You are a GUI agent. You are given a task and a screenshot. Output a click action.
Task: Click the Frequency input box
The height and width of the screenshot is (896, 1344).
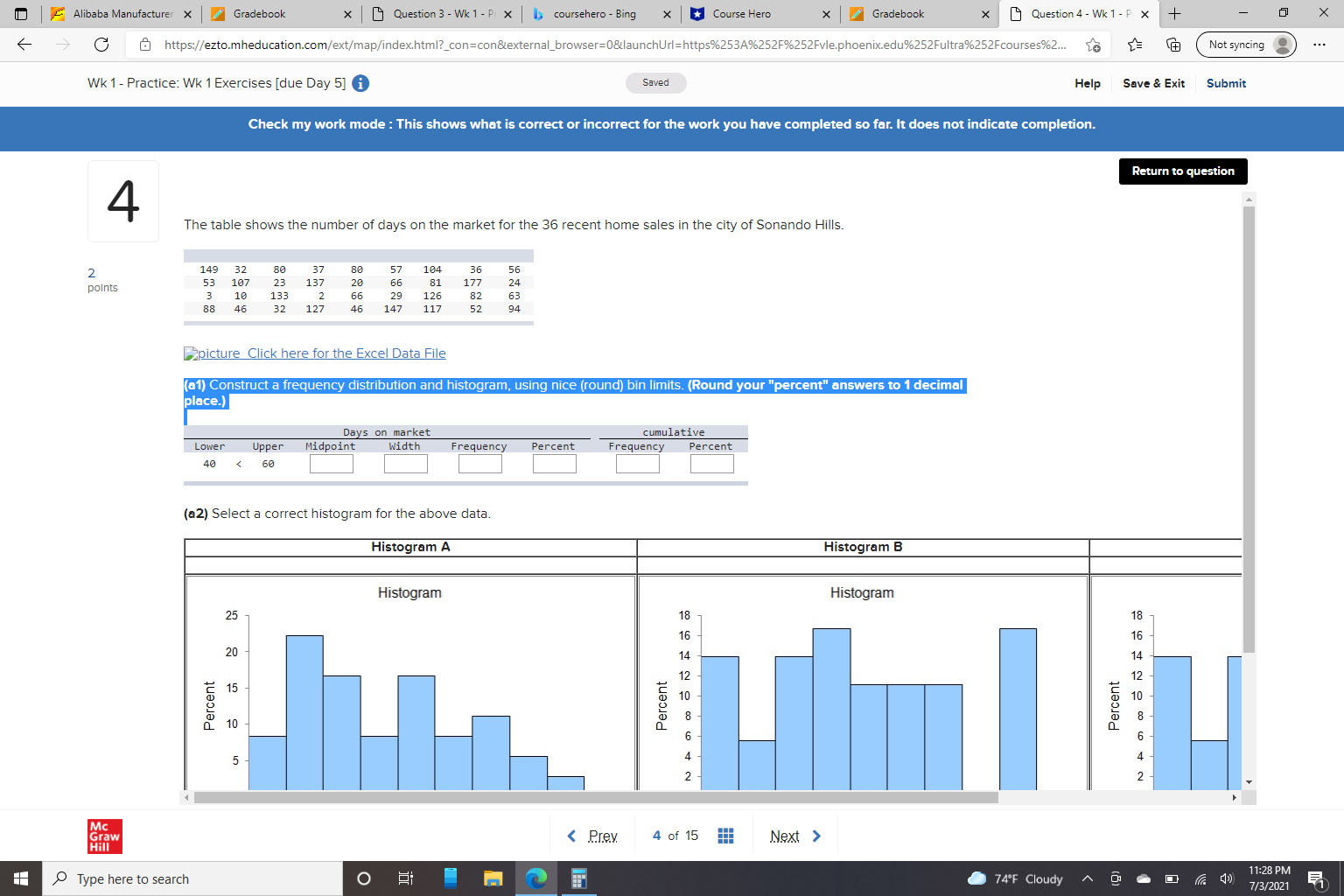(x=480, y=464)
